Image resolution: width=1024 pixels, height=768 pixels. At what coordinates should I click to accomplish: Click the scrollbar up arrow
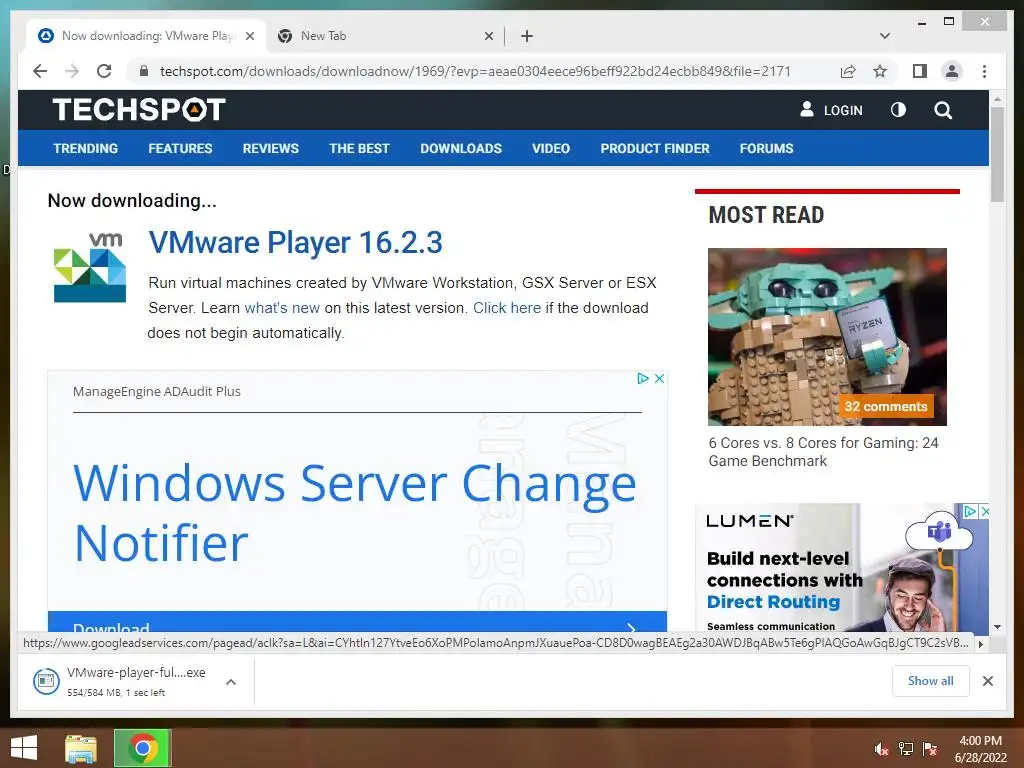(x=997, y=99)
